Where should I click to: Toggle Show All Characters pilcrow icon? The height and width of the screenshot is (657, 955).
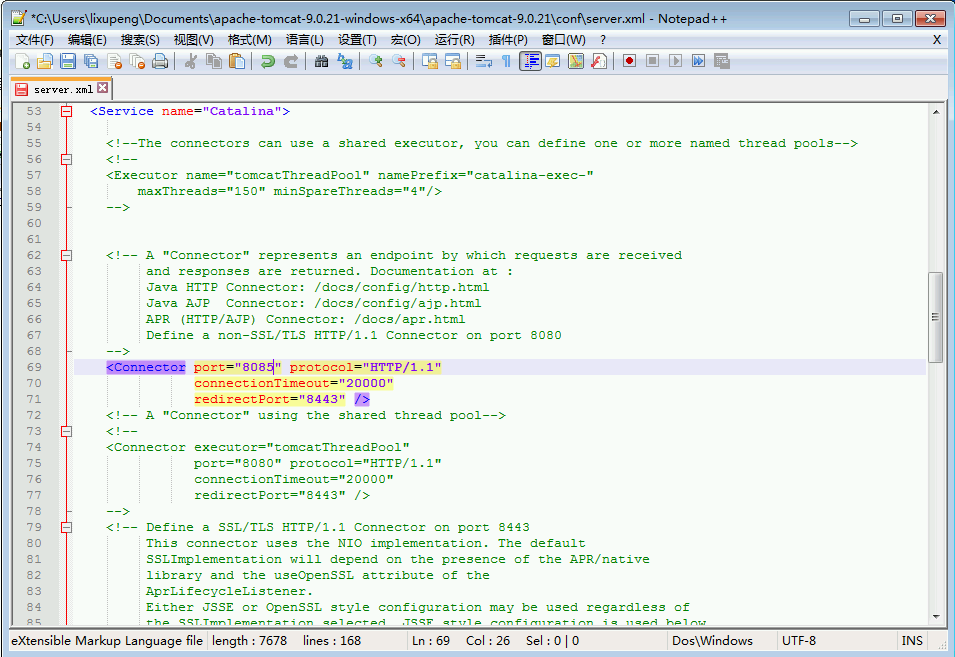point(507,61)
